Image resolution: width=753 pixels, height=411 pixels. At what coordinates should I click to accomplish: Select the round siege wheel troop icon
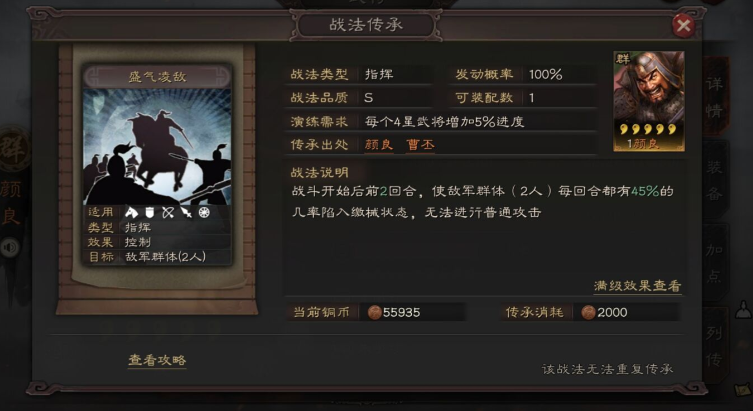[x=204, y=212]
